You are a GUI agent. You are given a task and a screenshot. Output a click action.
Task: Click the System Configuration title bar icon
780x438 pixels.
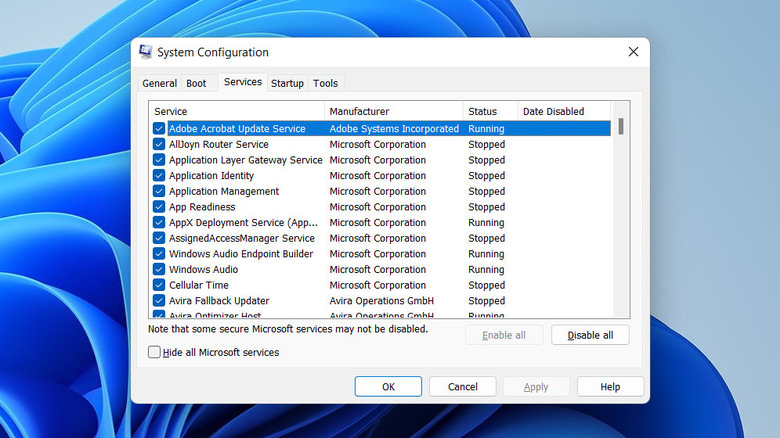(x=145, y=52)
